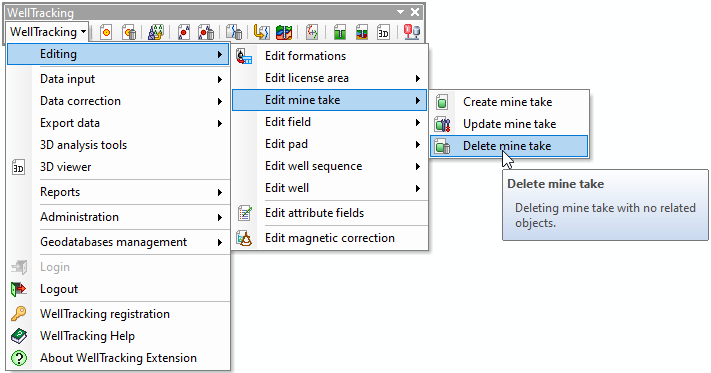Screen dimensions: 711x373
Task: Choose Edit magnetic correction entry
Action: pyautogui.click(x=329, y=238)
